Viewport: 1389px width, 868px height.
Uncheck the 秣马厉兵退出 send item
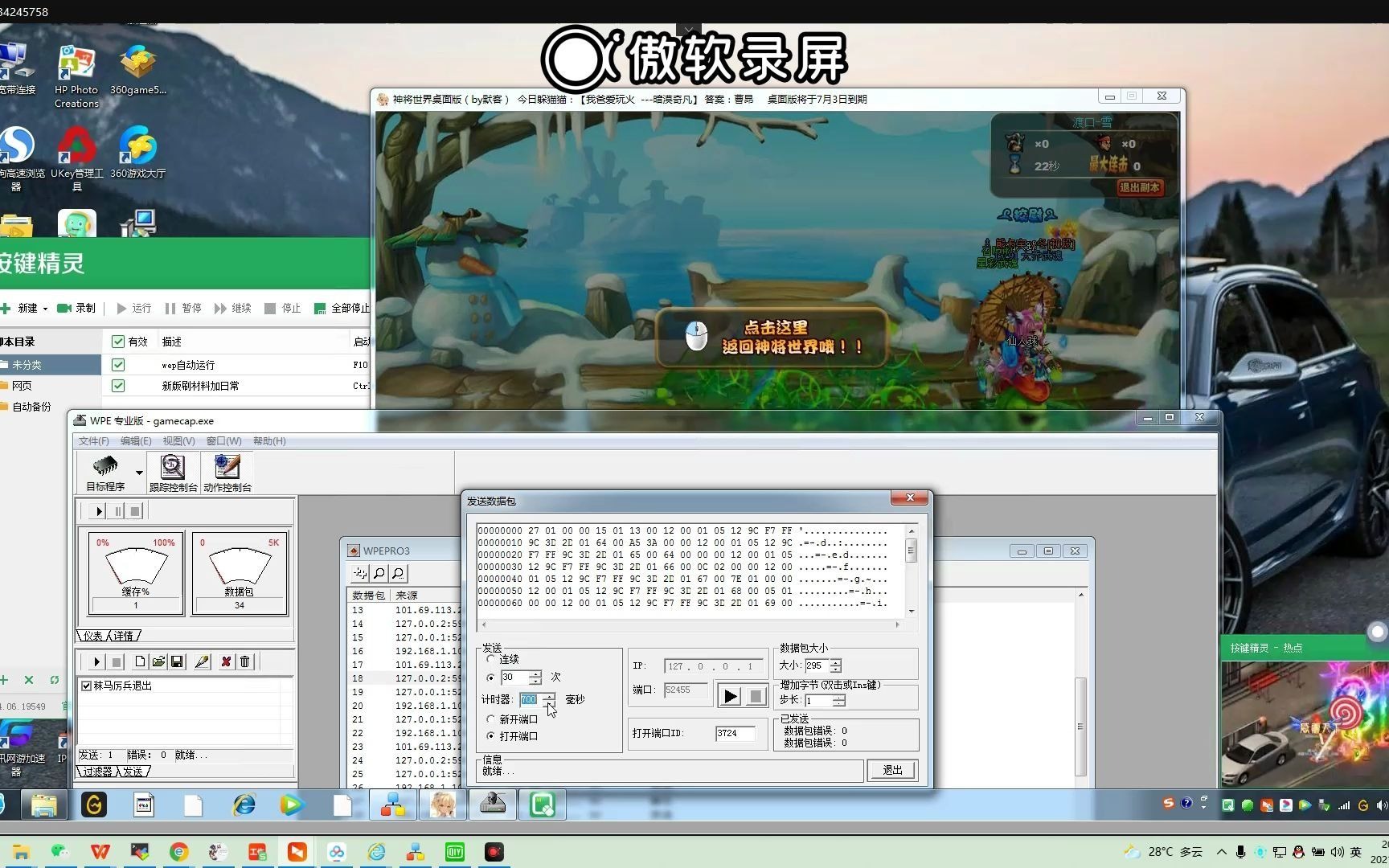click(x=86, y=686)
